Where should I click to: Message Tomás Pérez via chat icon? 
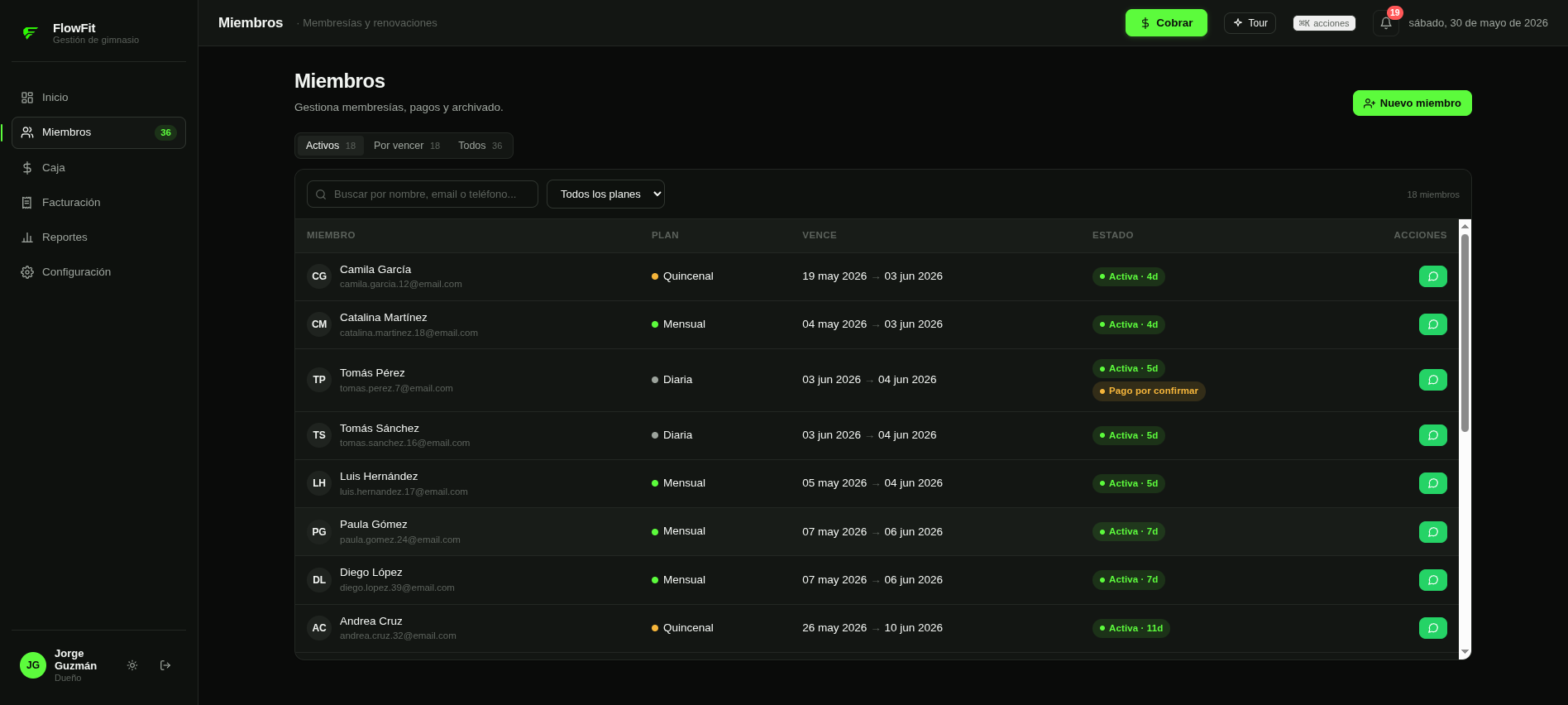1433,380
